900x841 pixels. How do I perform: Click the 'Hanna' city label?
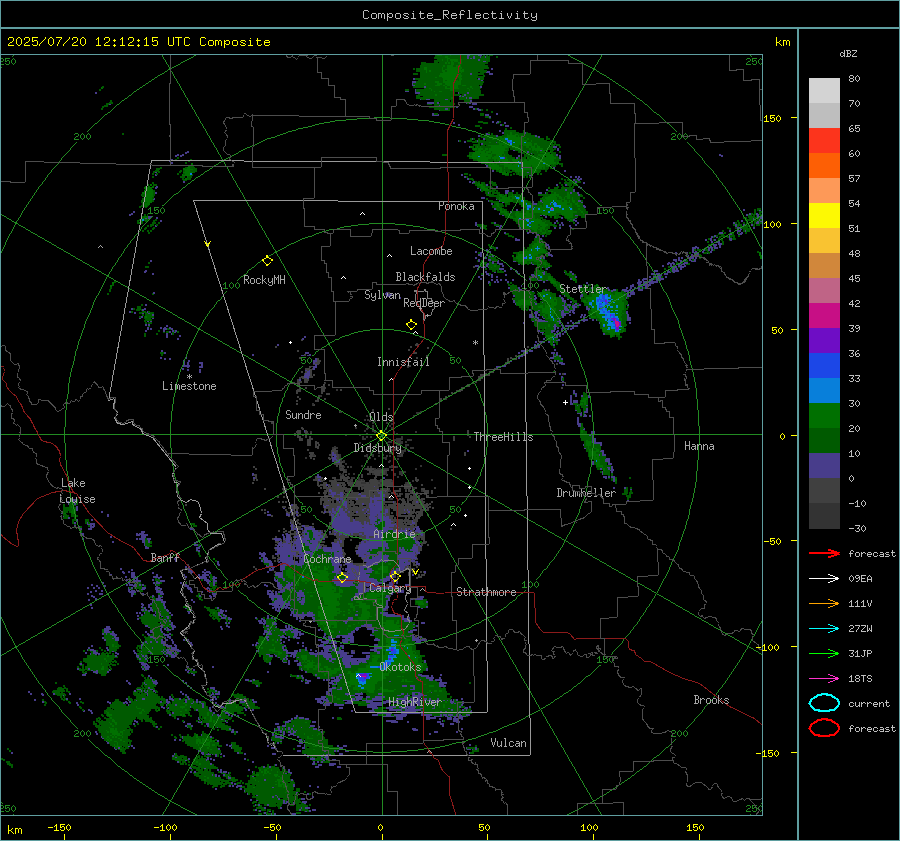[x=699, y=446]
